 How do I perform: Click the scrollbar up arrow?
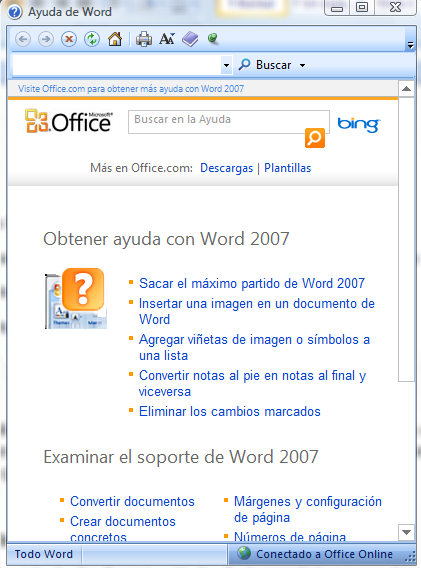[407, 89]
